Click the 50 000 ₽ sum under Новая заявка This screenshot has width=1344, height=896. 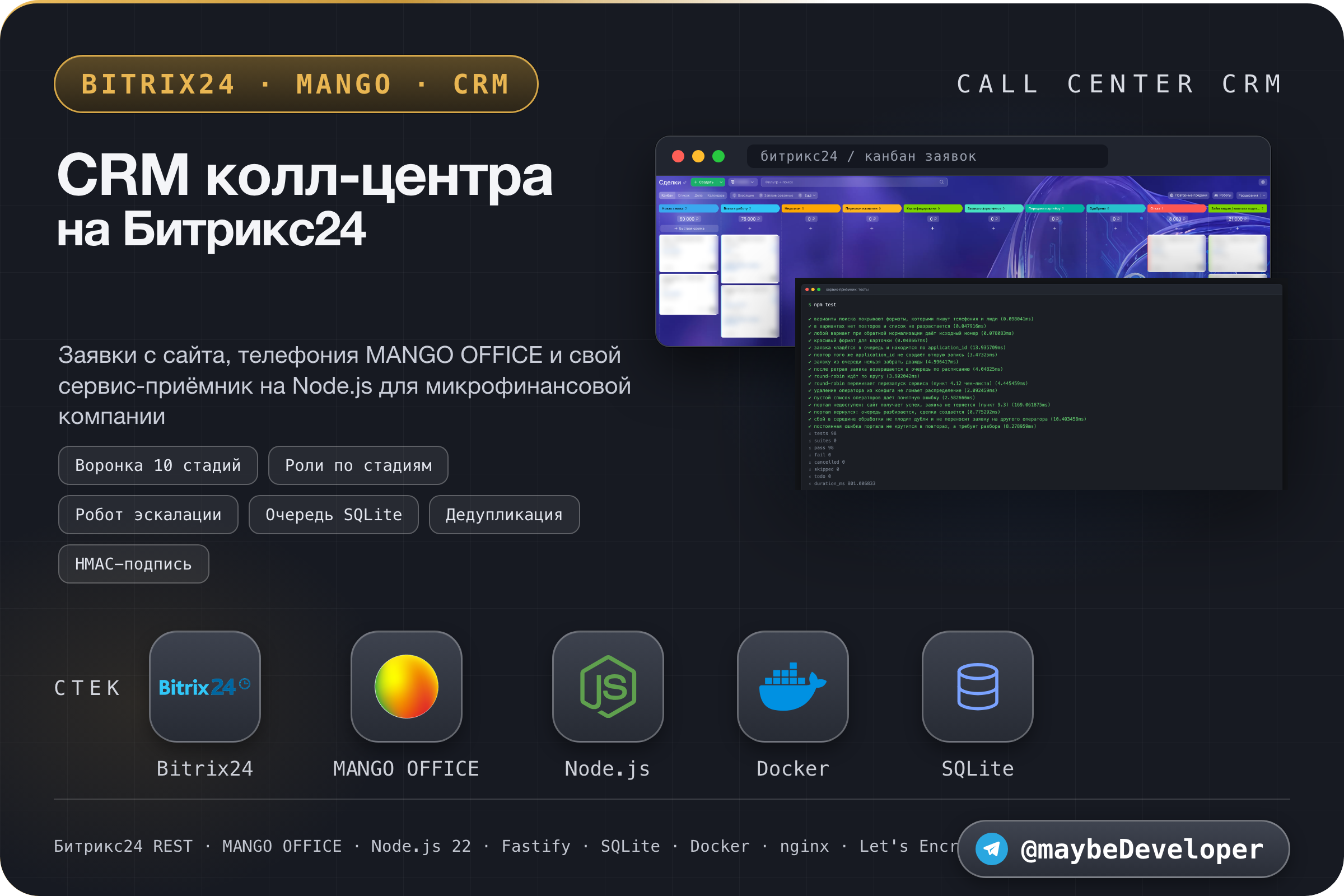[x=689, y=219]
